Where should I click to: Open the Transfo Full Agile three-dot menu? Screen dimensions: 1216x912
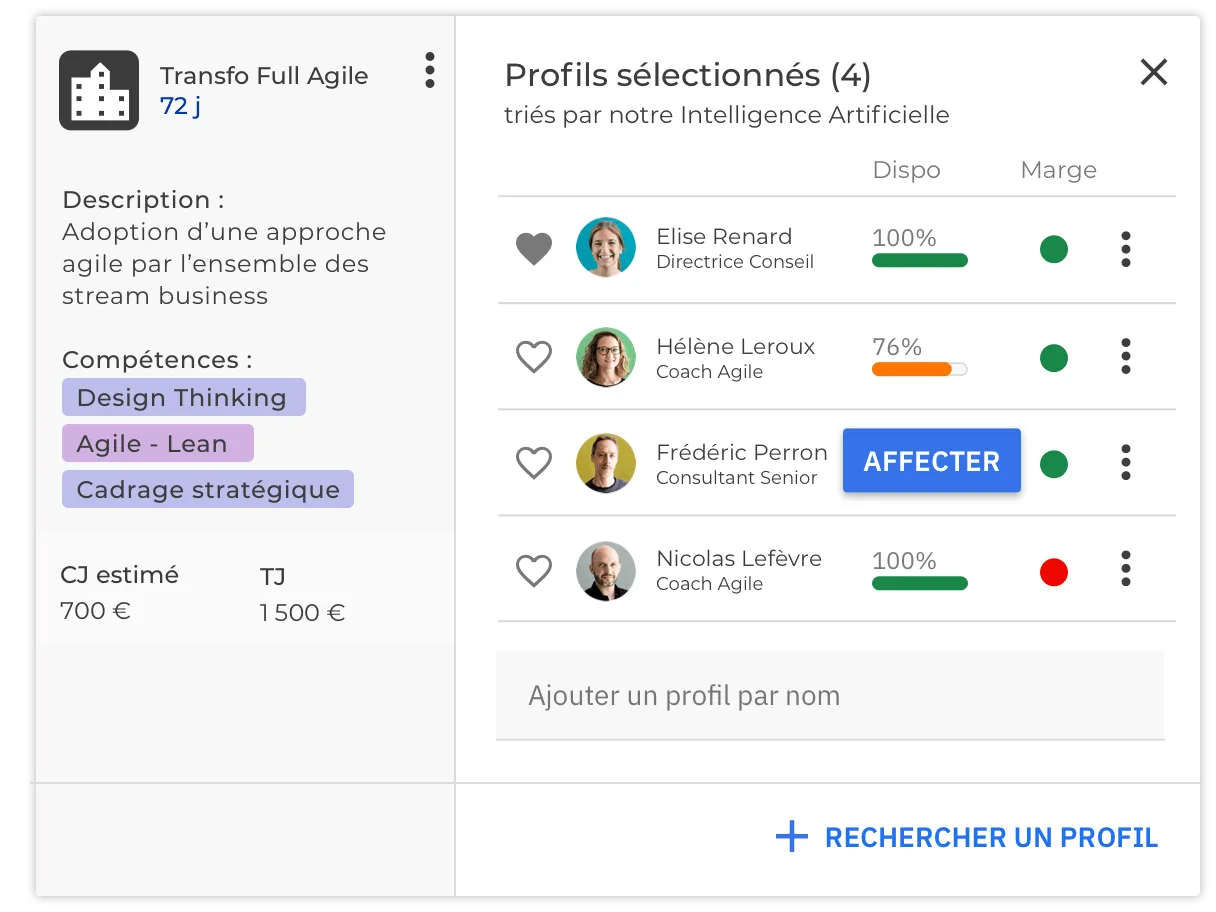pos(430,70)
